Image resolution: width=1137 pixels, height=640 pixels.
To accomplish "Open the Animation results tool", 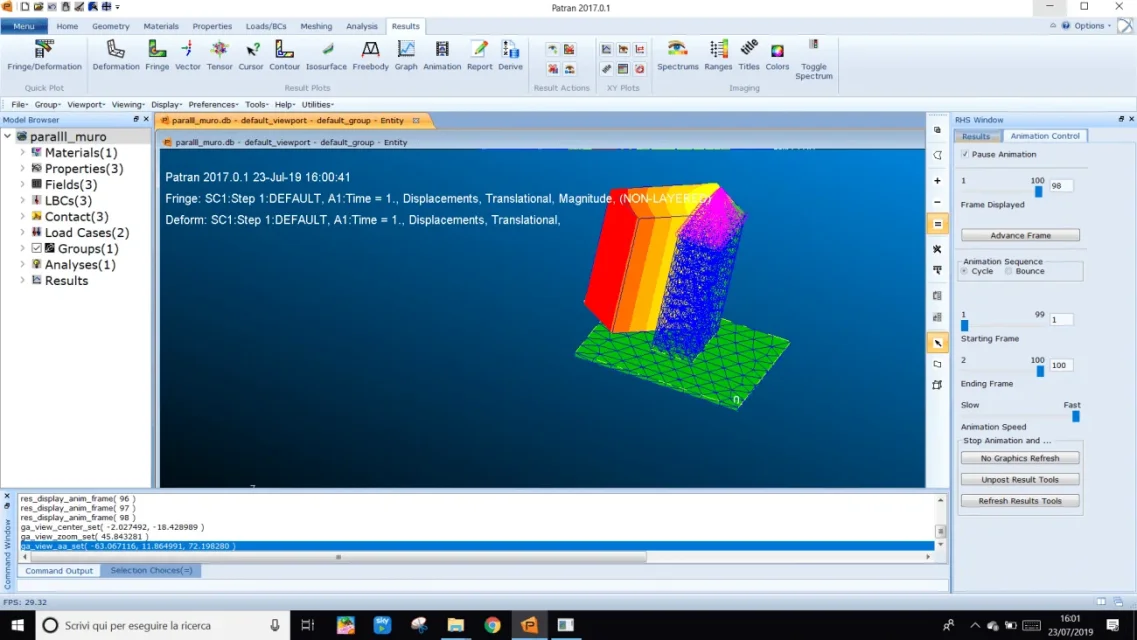I will coord(442,55).
